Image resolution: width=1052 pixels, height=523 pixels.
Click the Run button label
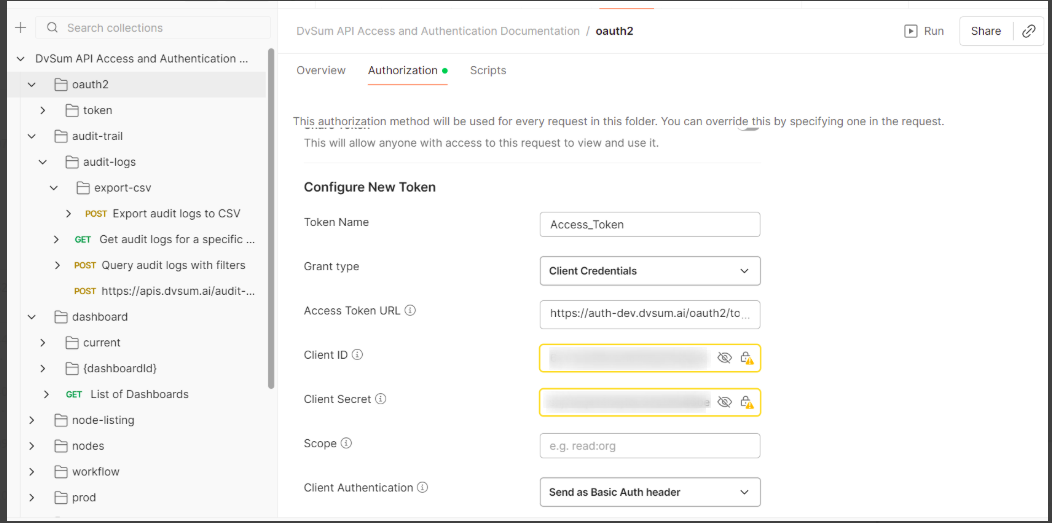(933, 31)
